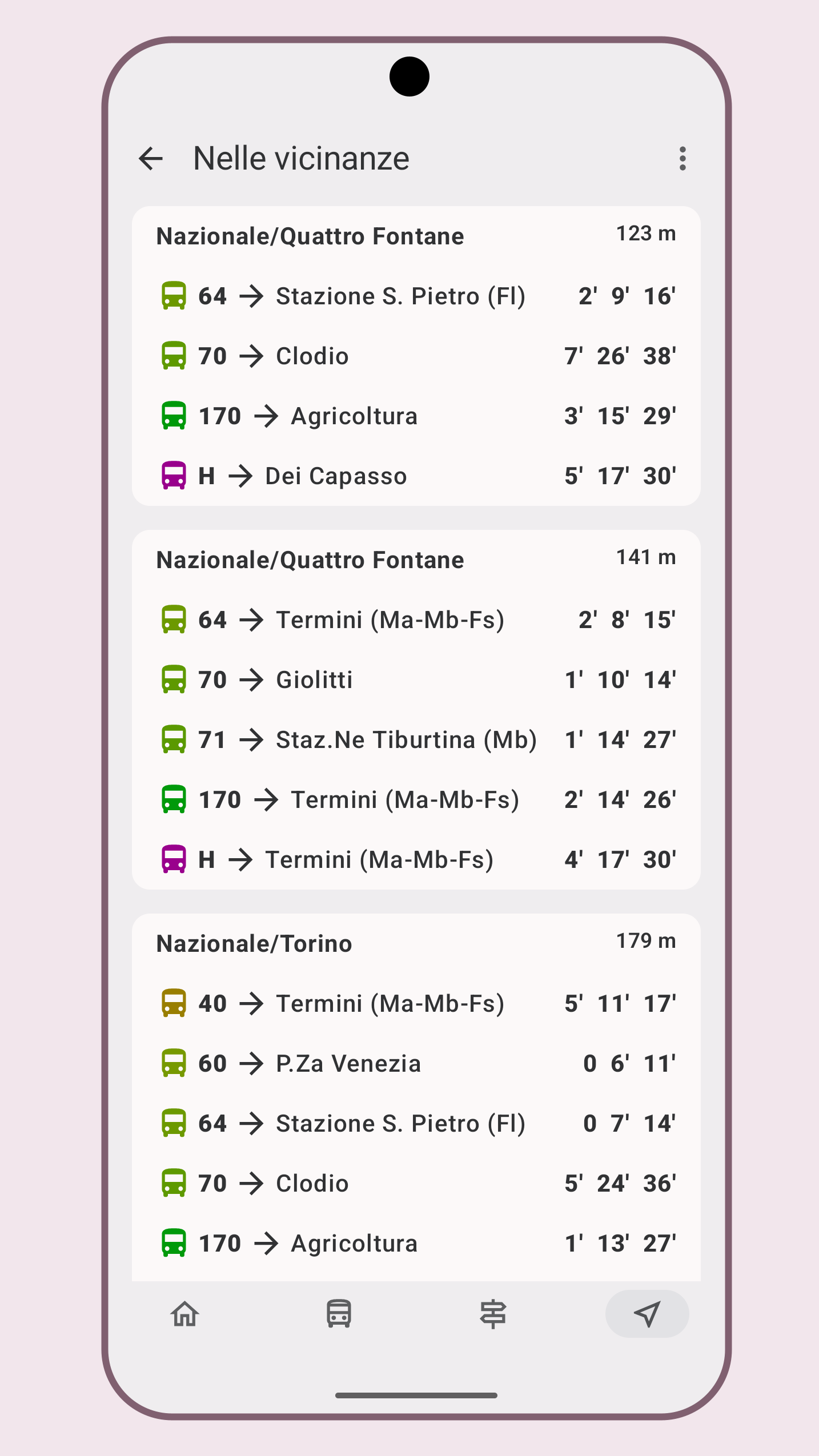The height and width of the screenshot is (1456, 819).
Task: Tap purple bus icon for H Termini
Action: click(x=174, y=859)
